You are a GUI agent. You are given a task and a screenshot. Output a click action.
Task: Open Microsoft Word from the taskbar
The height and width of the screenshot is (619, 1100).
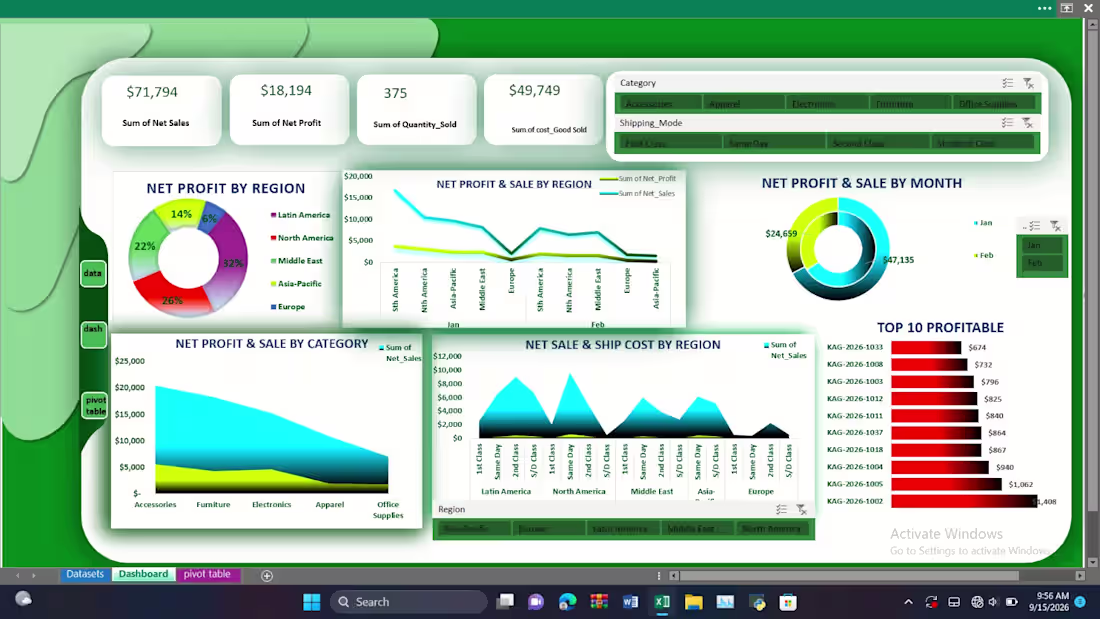pos(630,602)
